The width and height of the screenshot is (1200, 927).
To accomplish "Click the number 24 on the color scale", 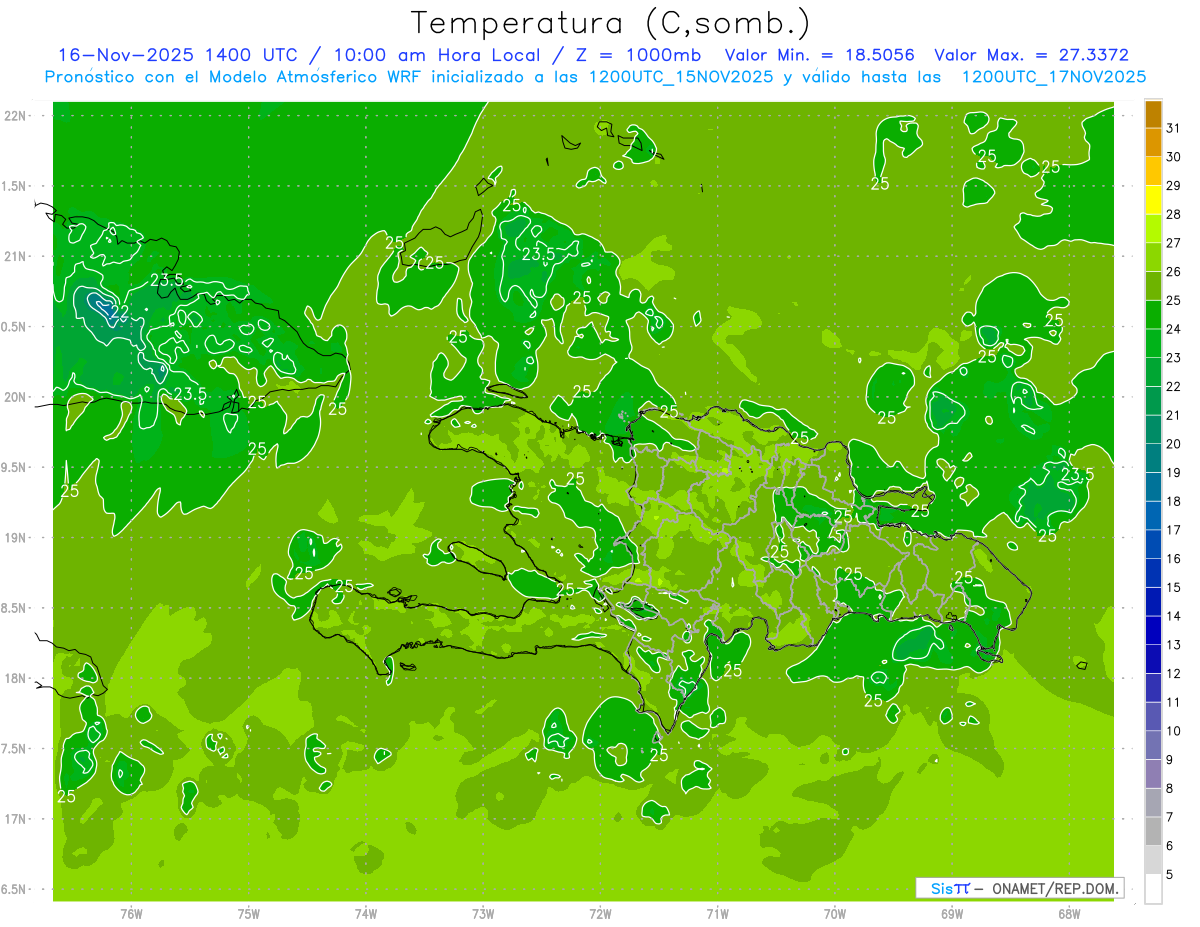I will [x=1174, y=329].
